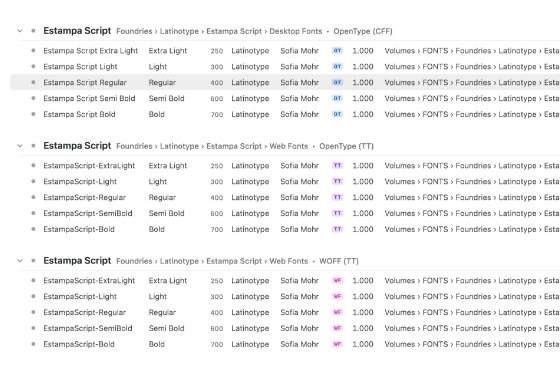The width and height of the screenshot is (560, 373).
Task: Select 'EstampaScript-ExtraLight' name in WOFF (TT) group
Action: point(89,280)
